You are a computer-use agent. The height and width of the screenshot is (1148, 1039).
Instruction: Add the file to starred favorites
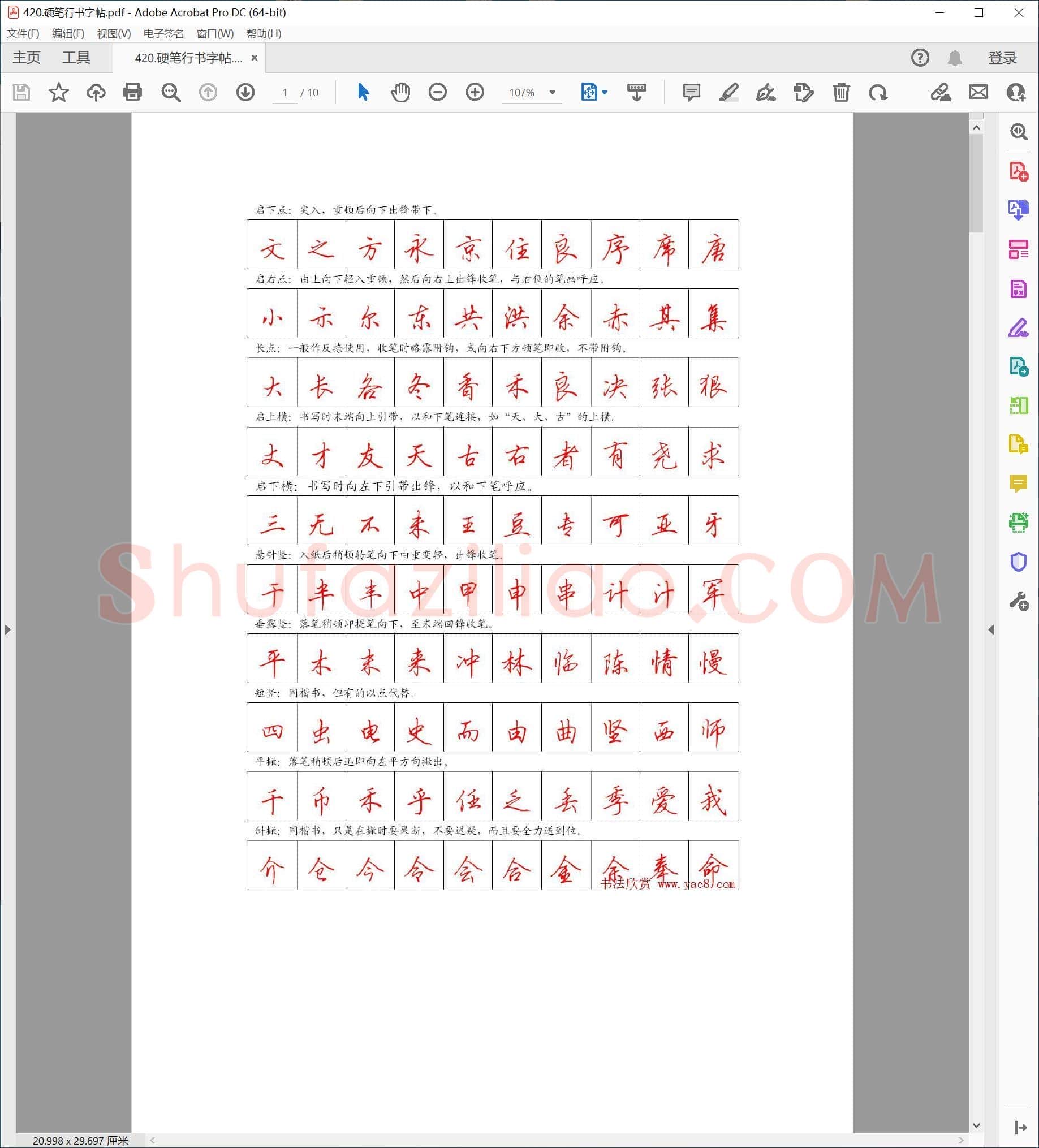[59, 92]
